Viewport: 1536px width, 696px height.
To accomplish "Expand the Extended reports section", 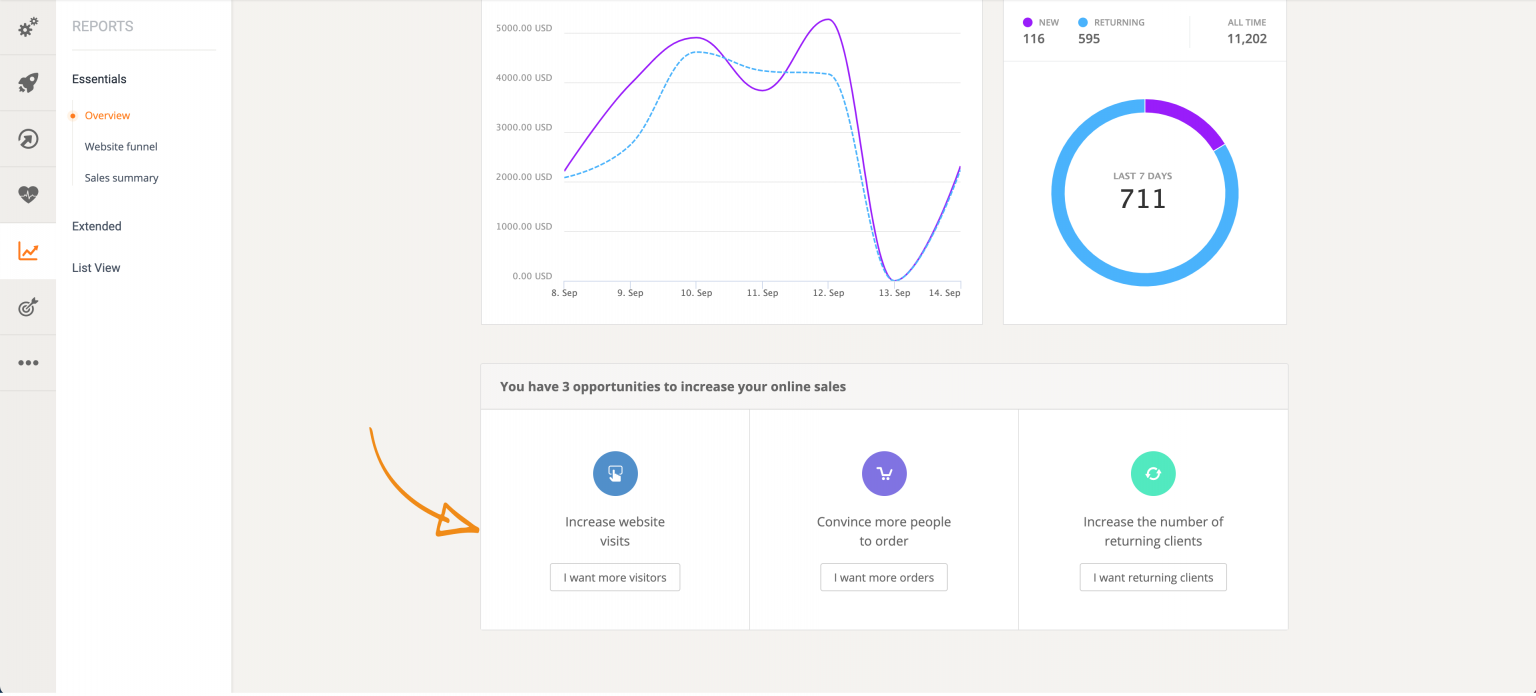I will 96,226.
